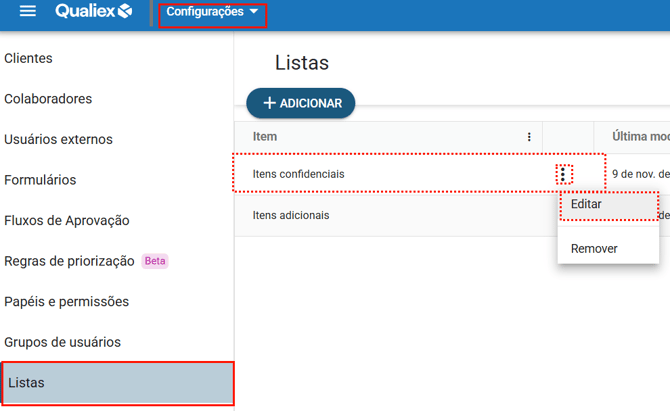The image size is (670, 411).
Task: Open Formulários settings page
Action: click(40, 180)
